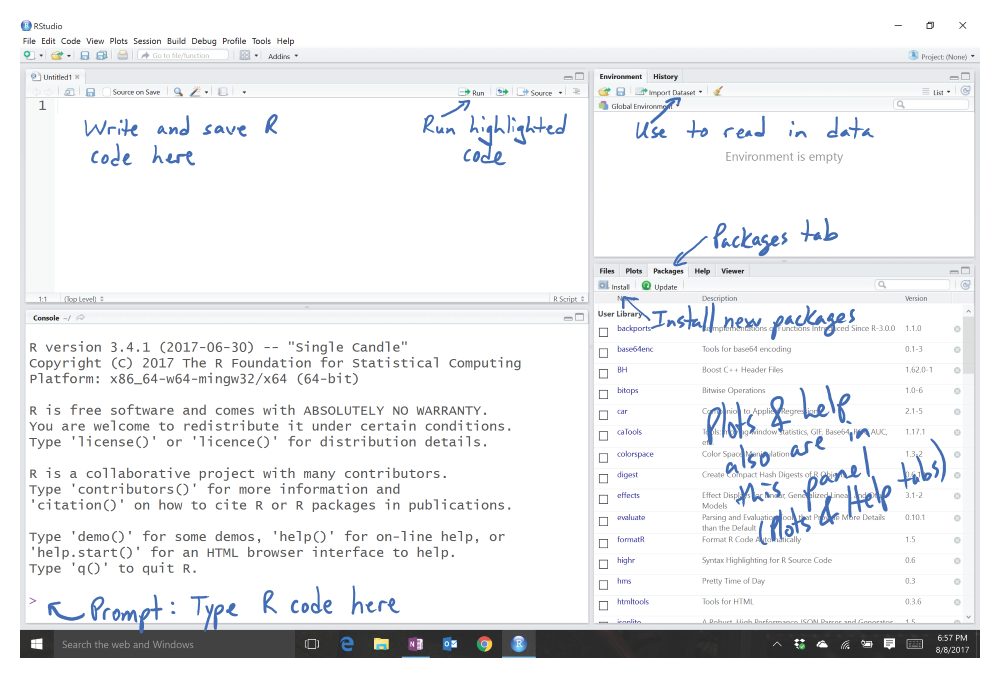Screen dimensions: 984x676
Task: Check the BH package checkbox
Action: click(x=604, y=373)
